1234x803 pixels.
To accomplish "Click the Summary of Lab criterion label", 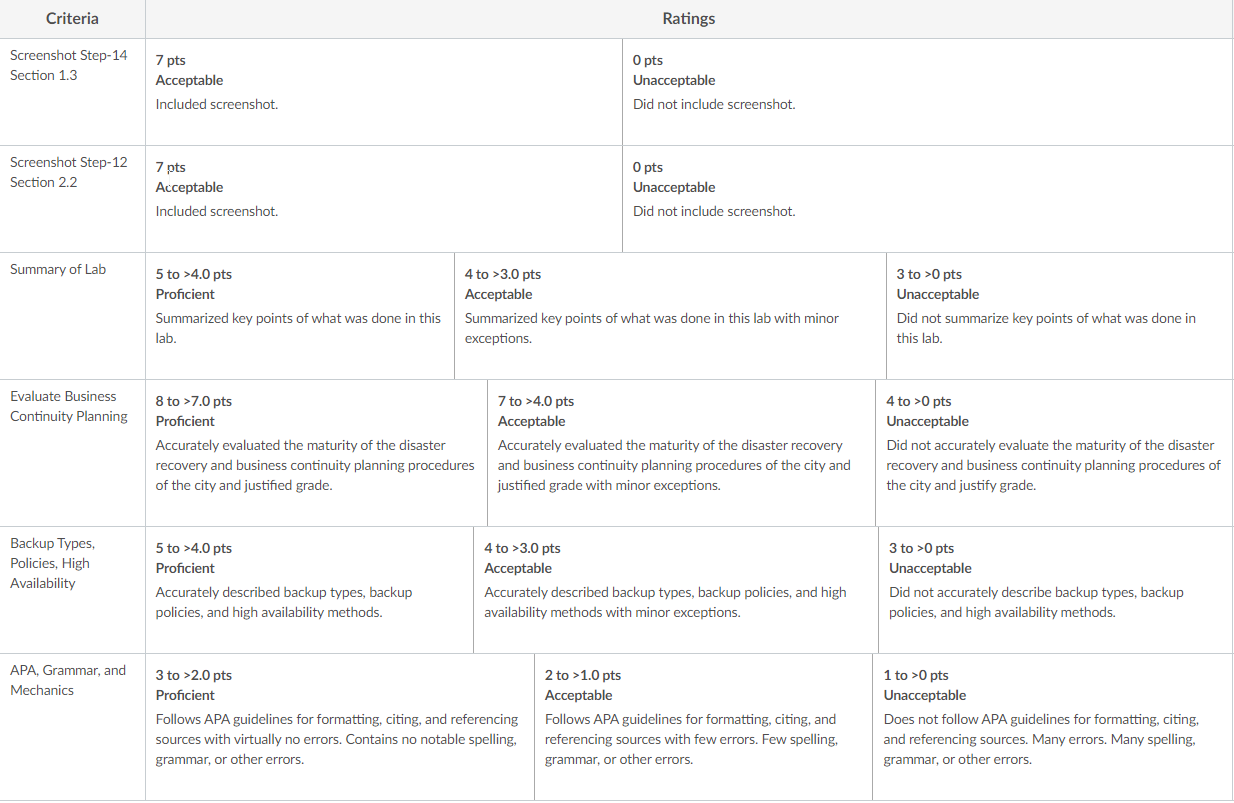I will (58, 269).
